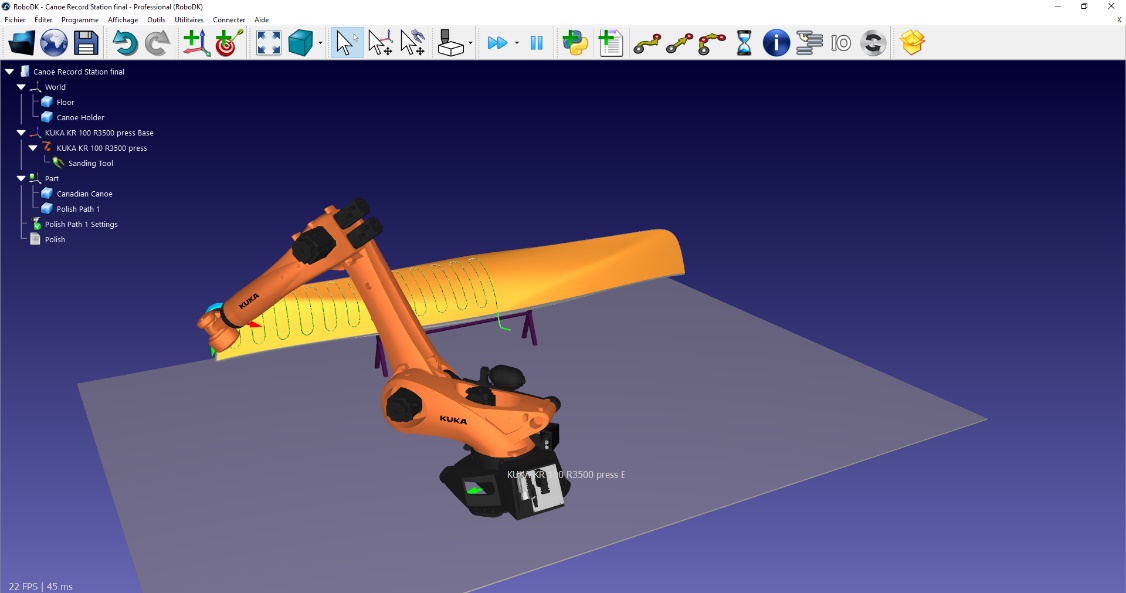Click the FPS status text

(40, 587)
